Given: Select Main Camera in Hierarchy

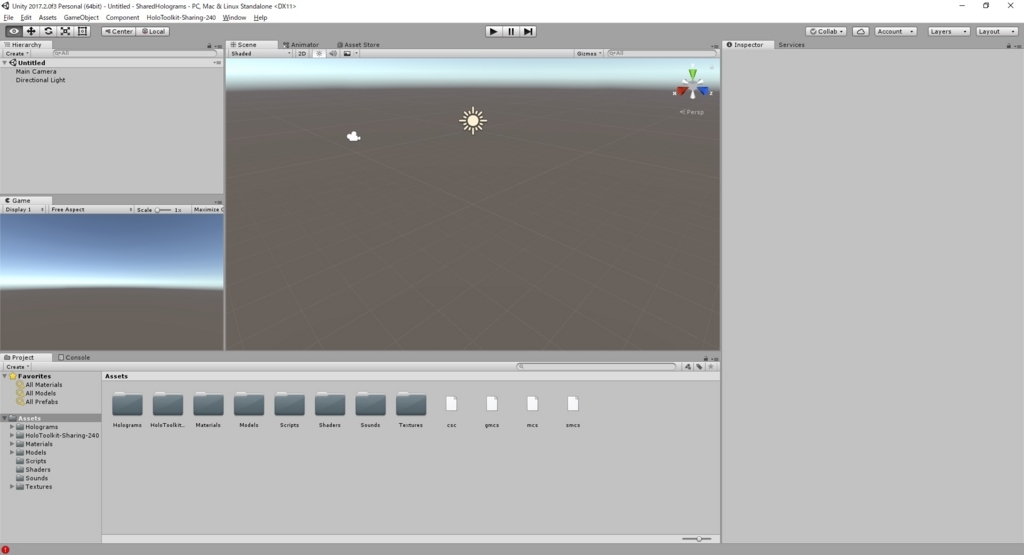Looking at the screenshot, I should click(x=36, y=72).
